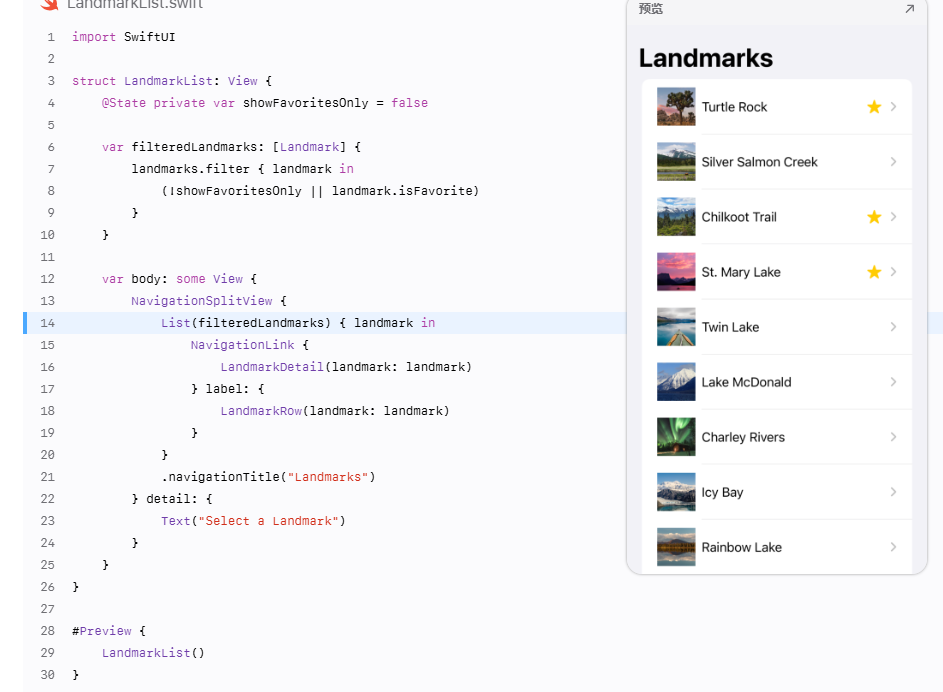The width and height of the screenshot is (943, 692).
Task: Select the Icy Bay thumbnail image
Action: coord(676,492)
